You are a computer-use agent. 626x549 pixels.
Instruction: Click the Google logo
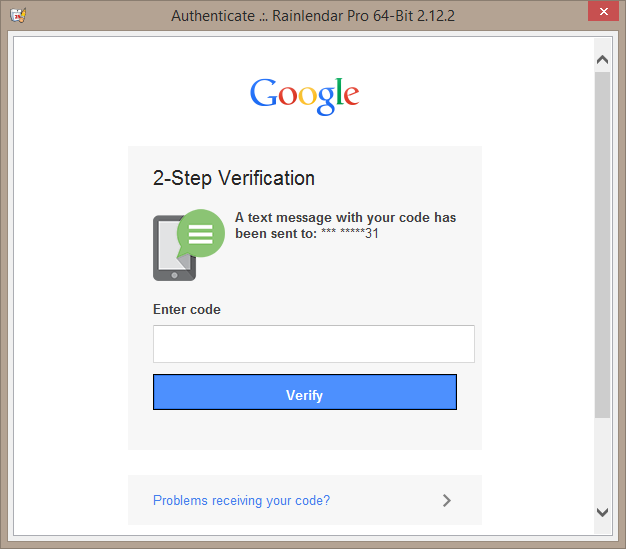coord(305,96)
